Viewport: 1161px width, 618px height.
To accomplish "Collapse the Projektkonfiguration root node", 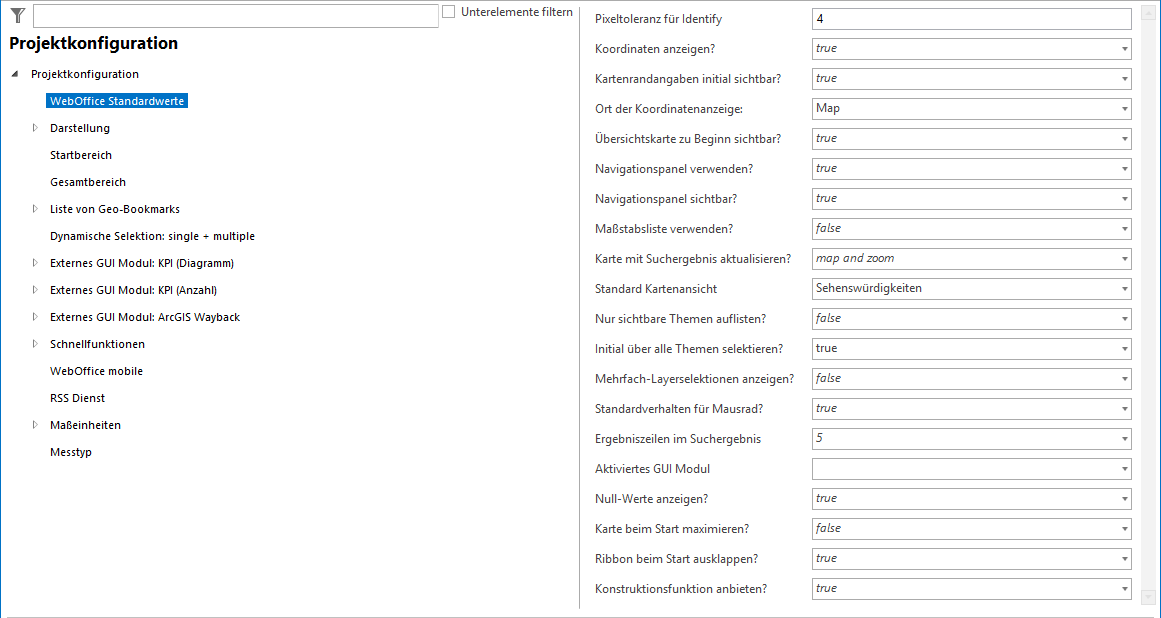I will [x=15, y=74].
